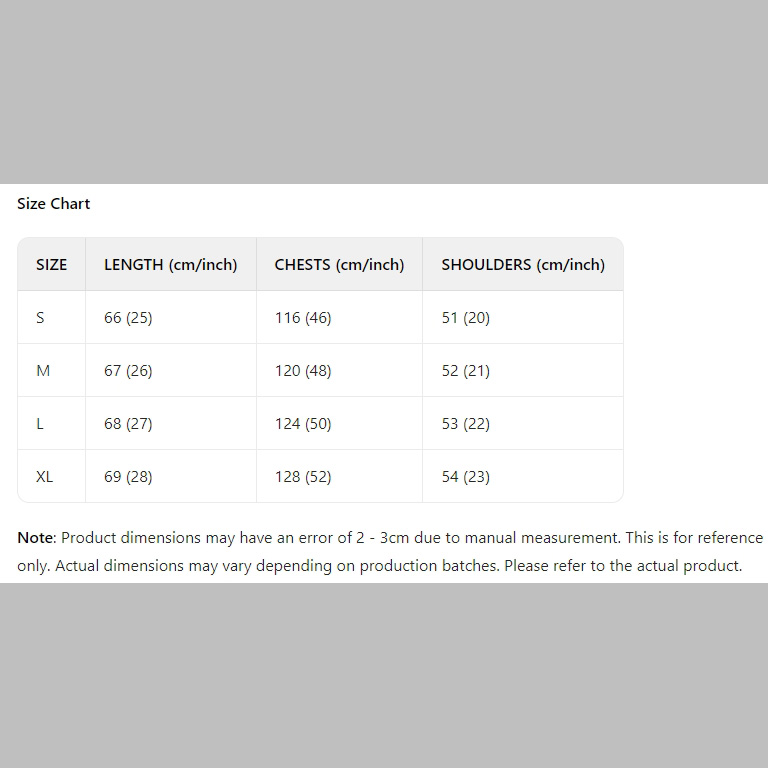Click the Size Chart heading
Viewport: 768px width, 768px height.
tap(54, 204)
